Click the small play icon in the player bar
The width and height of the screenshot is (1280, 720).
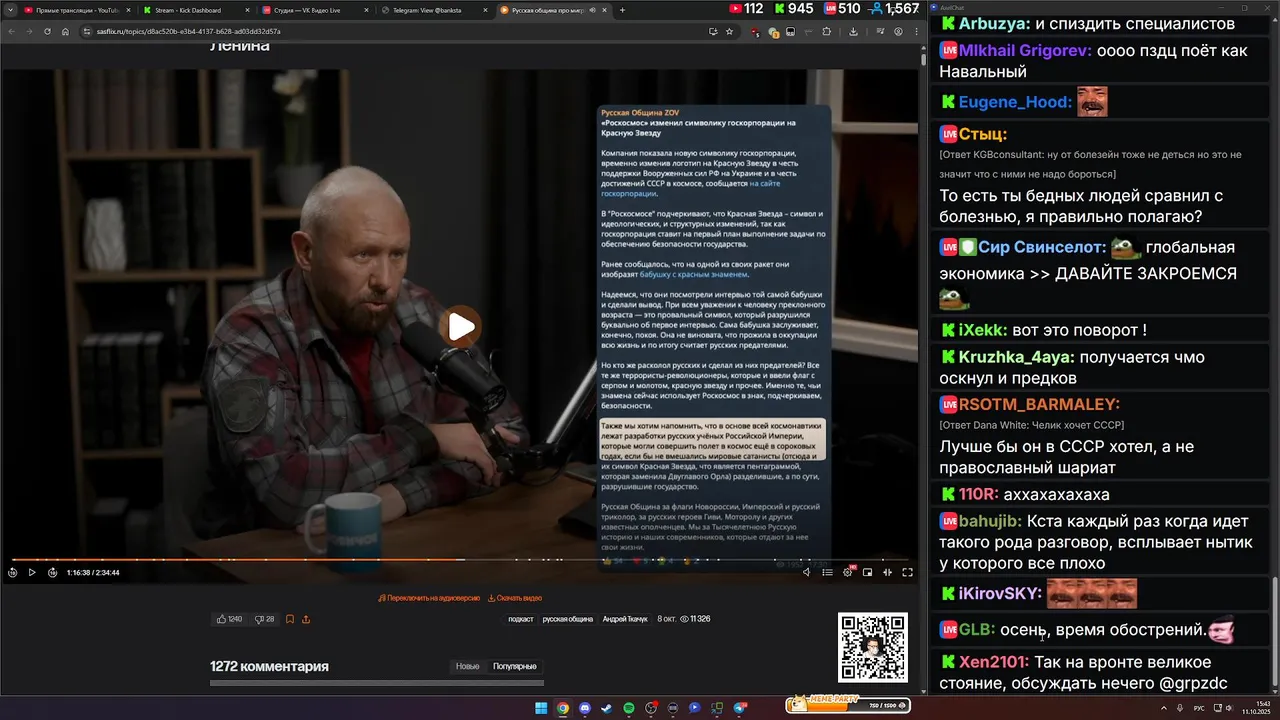pos(32,573)
